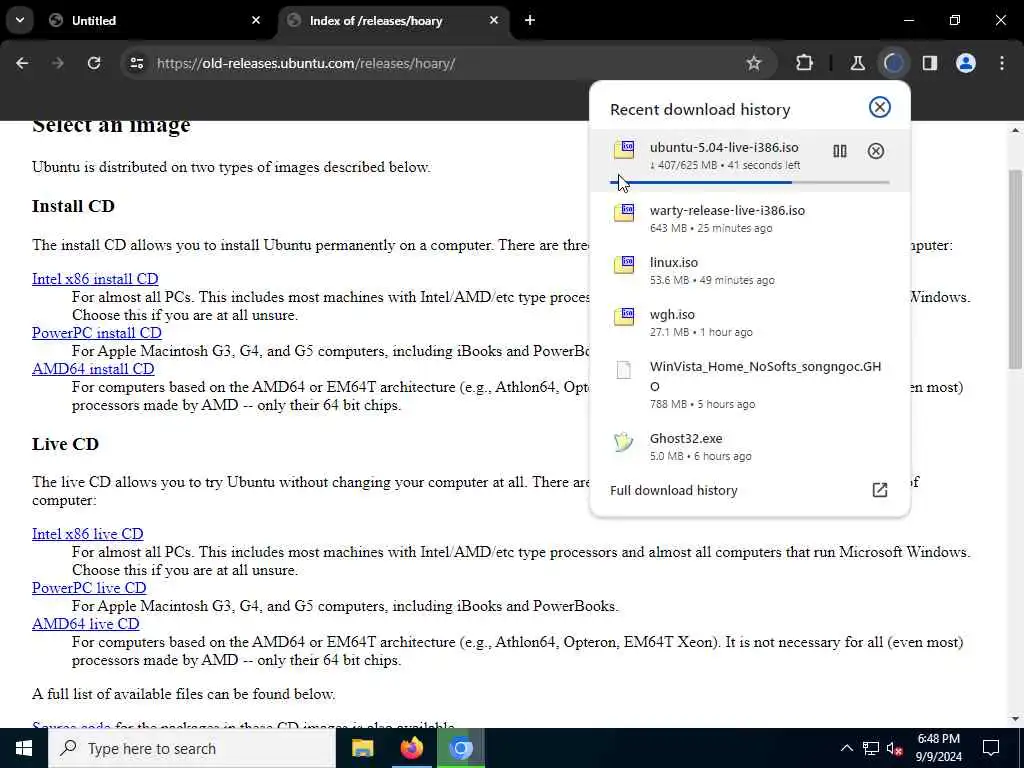Open WinVista_Home_NoSofts_songngoc.GHO entry
This screenshot has width=1024, height=768.
click(750, 384)
